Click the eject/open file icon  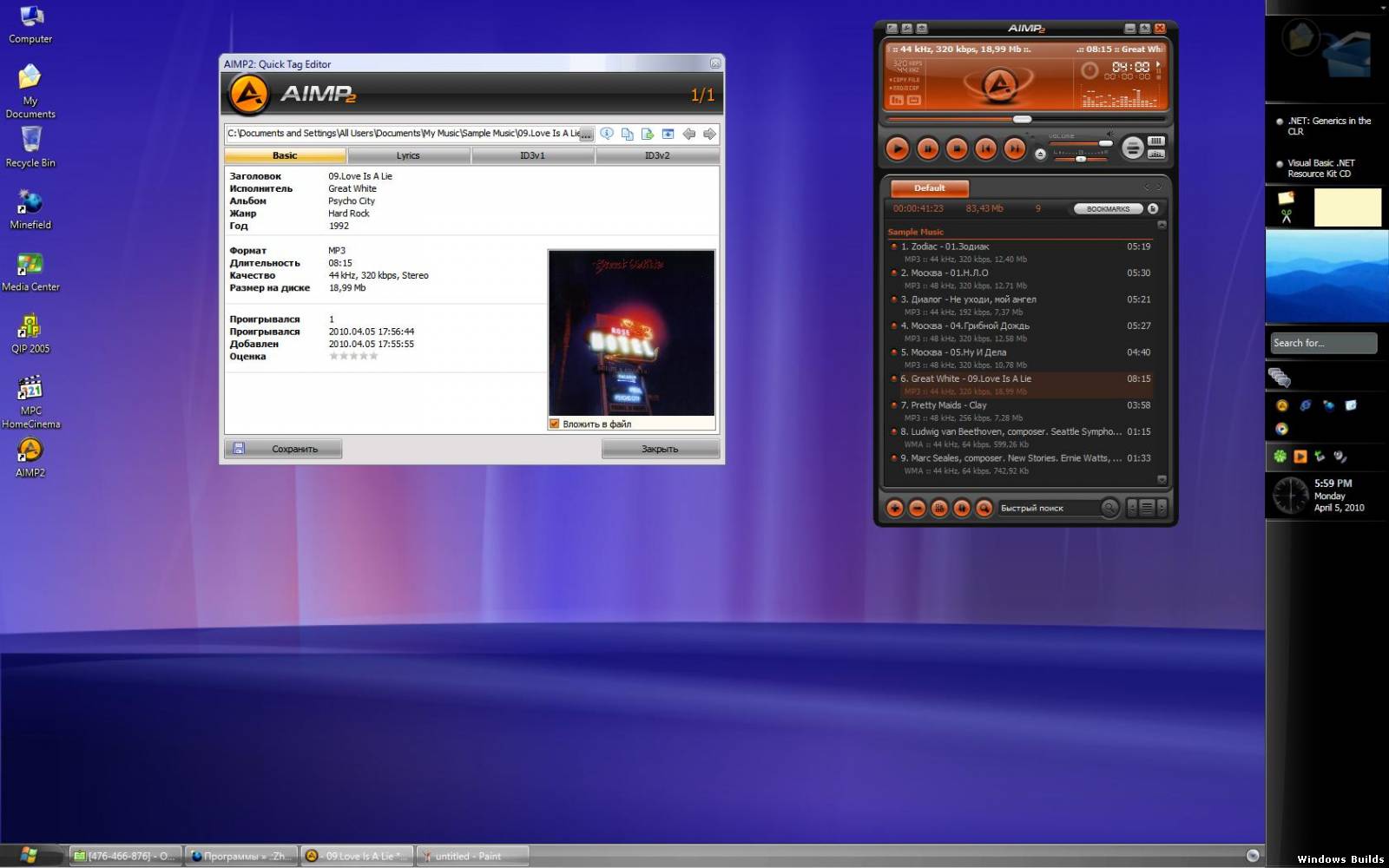(x=1040, y=154)
